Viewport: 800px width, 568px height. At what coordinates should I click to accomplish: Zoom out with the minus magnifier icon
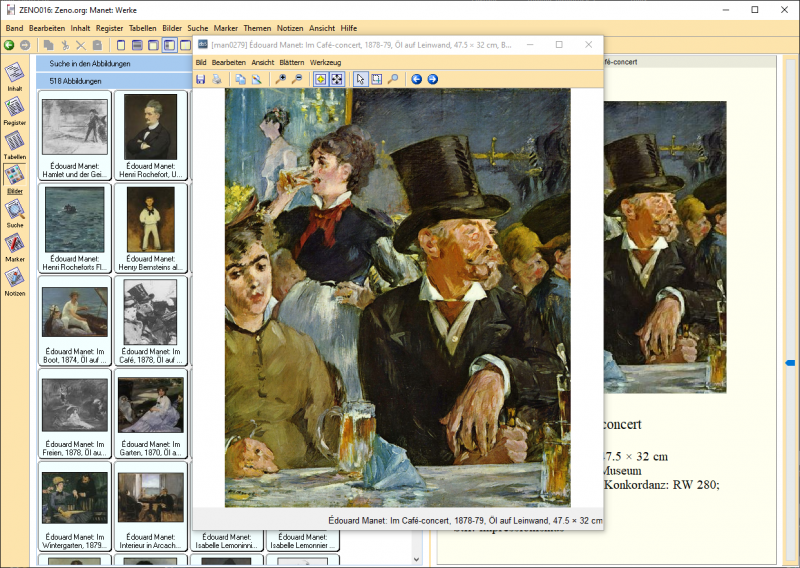(x=297, y=79)
